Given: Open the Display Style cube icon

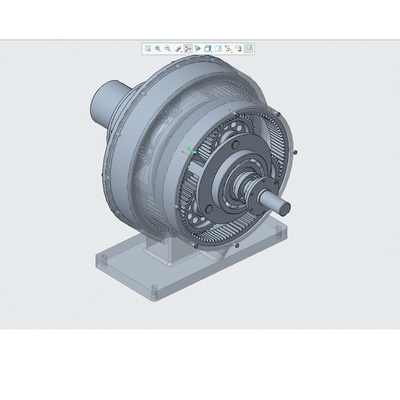Looking at the screenshot, I should pos(208,49).
